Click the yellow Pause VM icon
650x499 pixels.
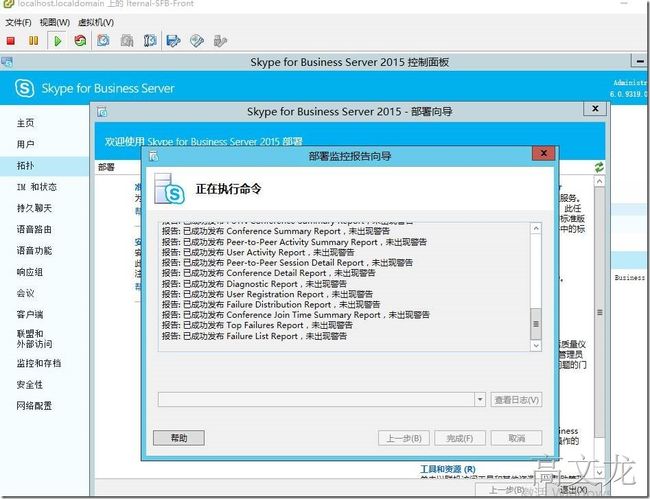(x=34, y=41)
